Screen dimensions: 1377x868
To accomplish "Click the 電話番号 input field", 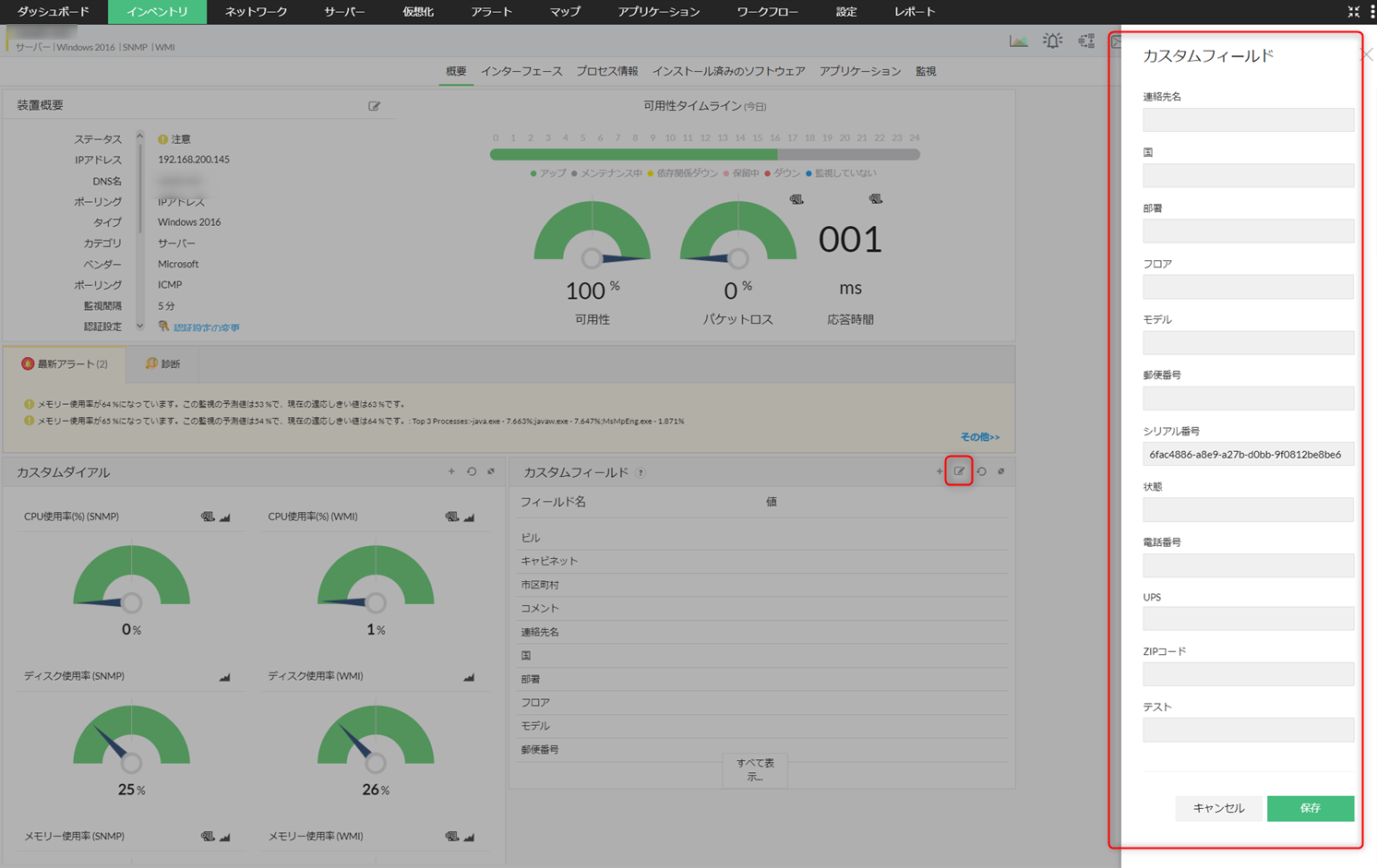I will pos(1249,565).
